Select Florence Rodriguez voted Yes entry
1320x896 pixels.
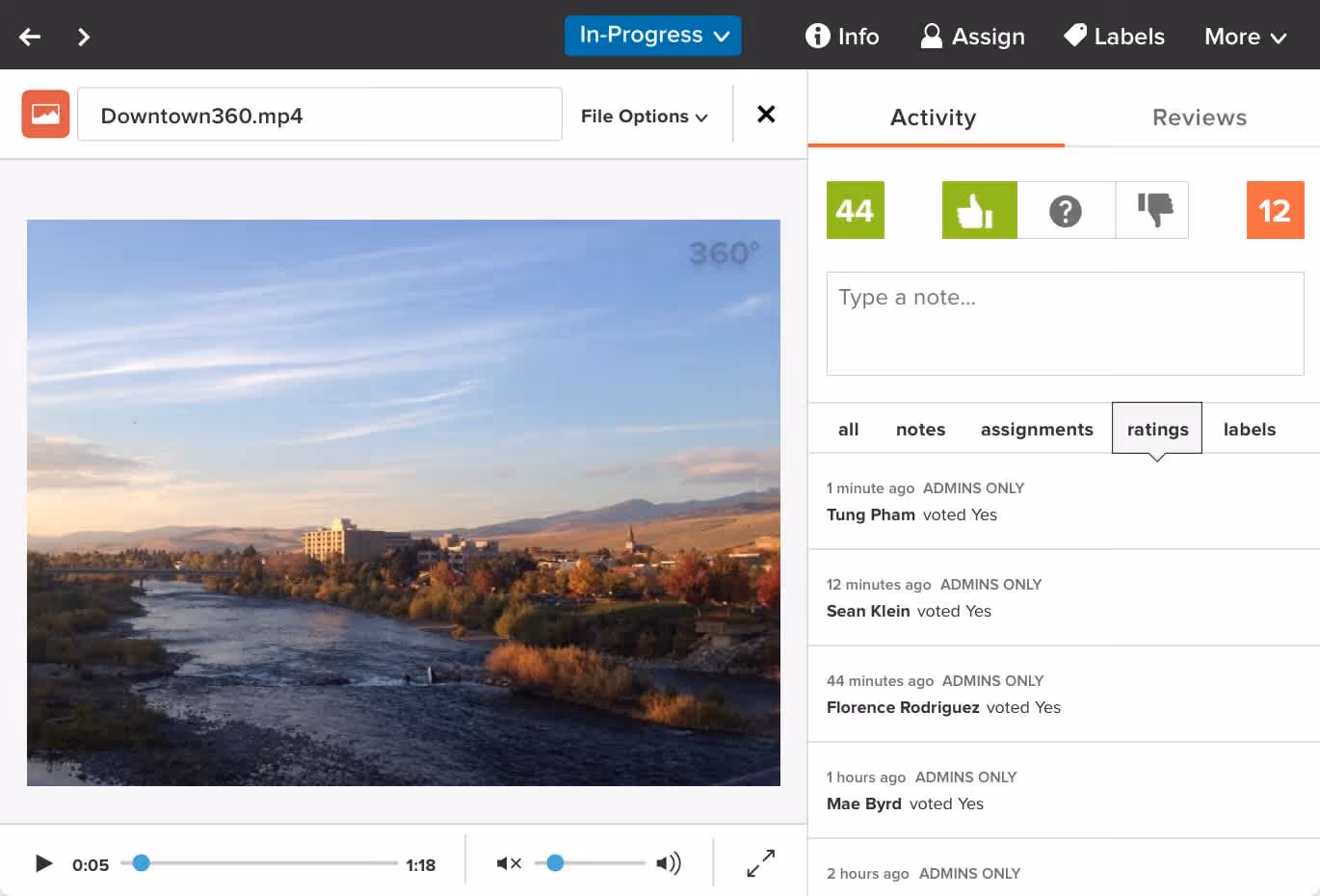point(1064,695)
